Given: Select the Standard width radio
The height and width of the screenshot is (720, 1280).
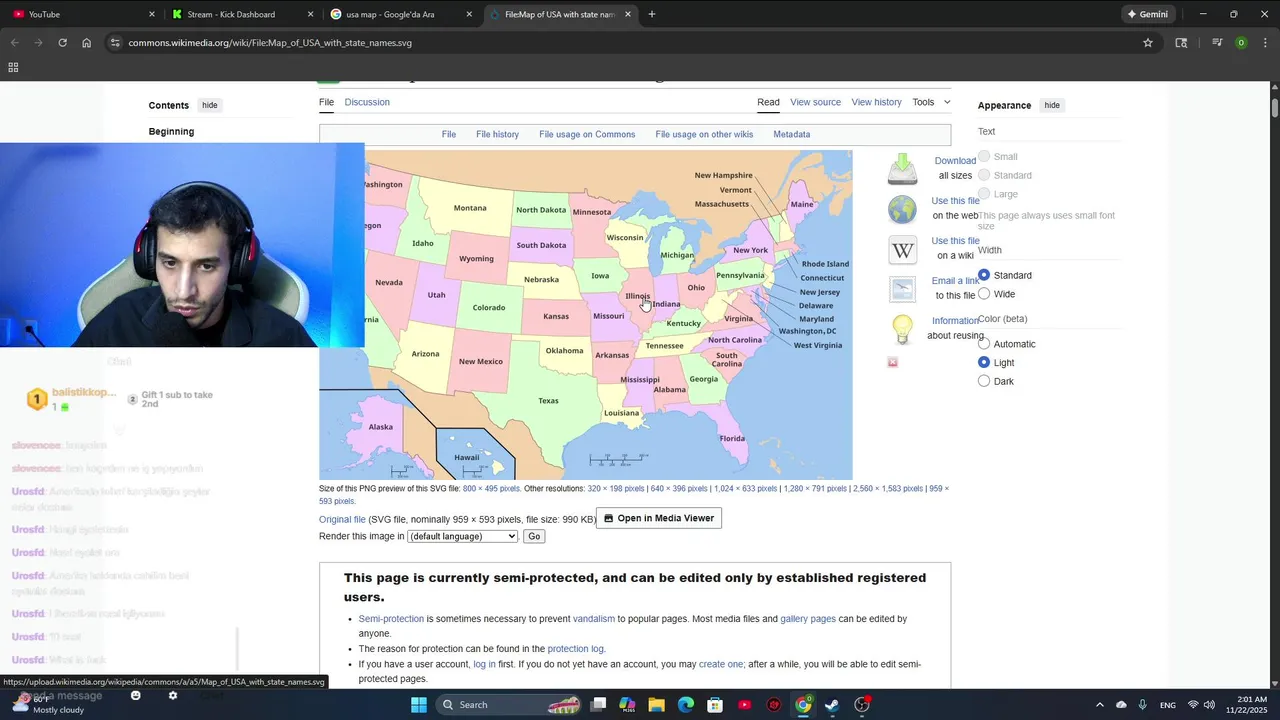Looking at the screenshot, I should pos(984,275).
